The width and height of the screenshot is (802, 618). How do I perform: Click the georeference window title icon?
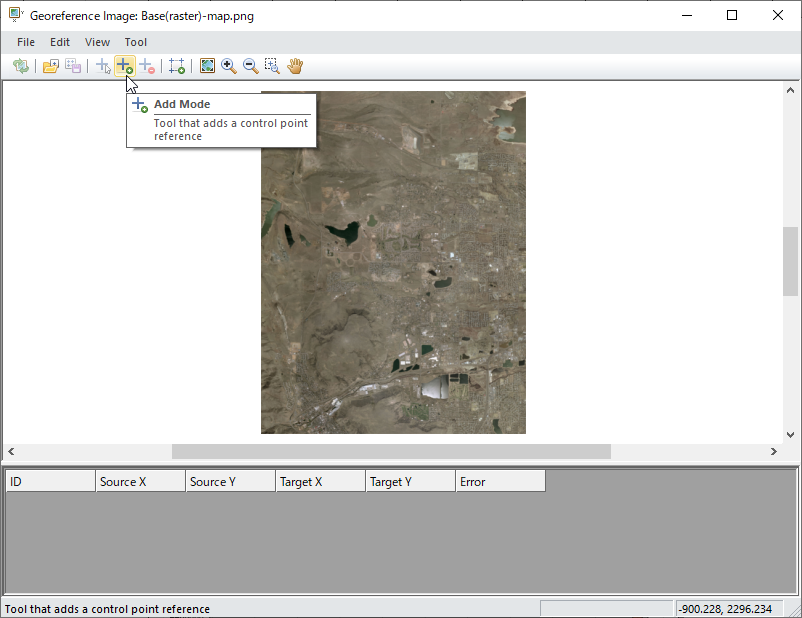coord(16,15)
